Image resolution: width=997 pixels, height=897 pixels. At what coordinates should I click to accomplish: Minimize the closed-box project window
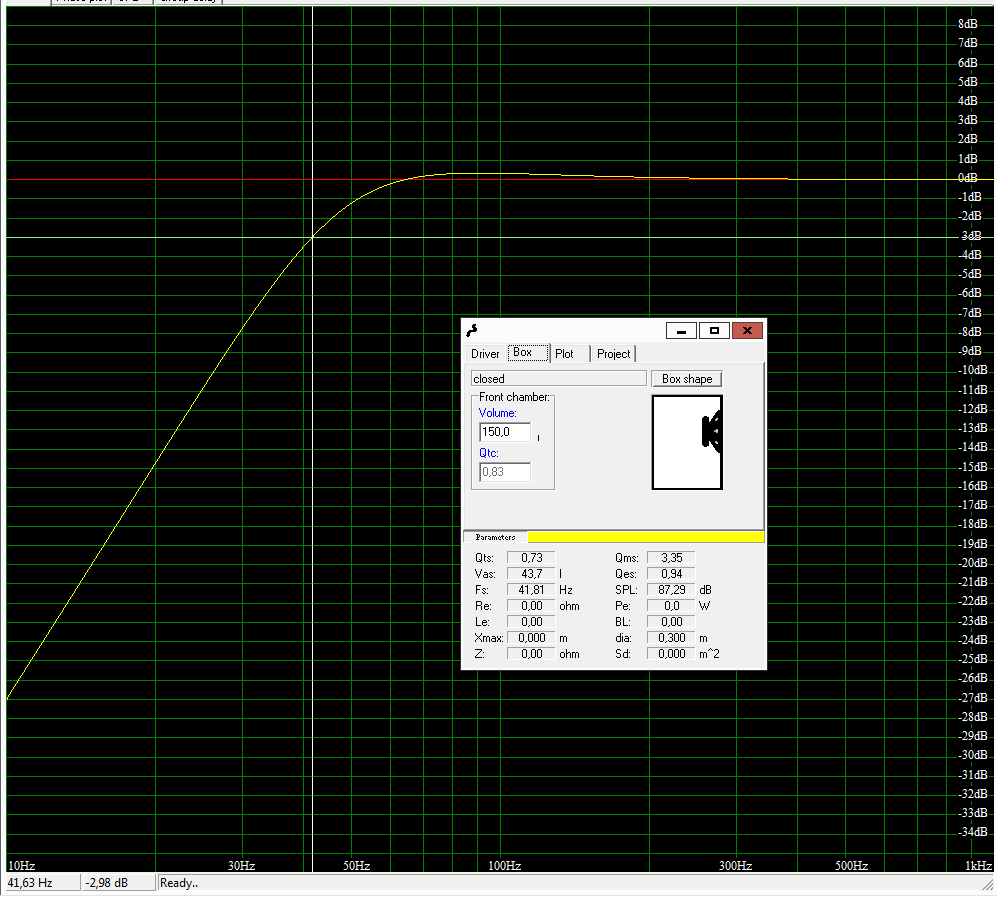pyautogui.click(x=682, y=331)
